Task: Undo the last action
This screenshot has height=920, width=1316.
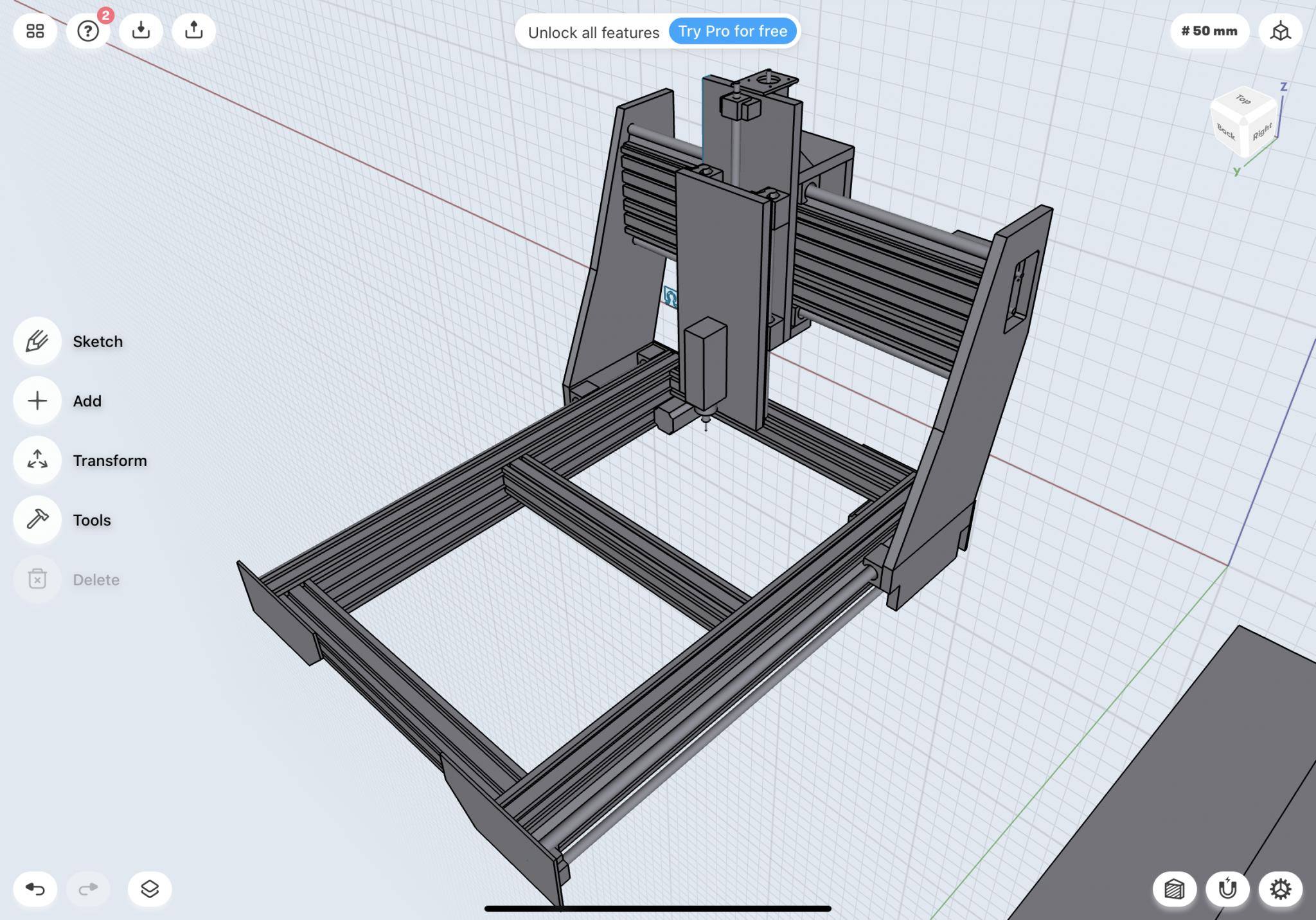Action: pos(35,889)
